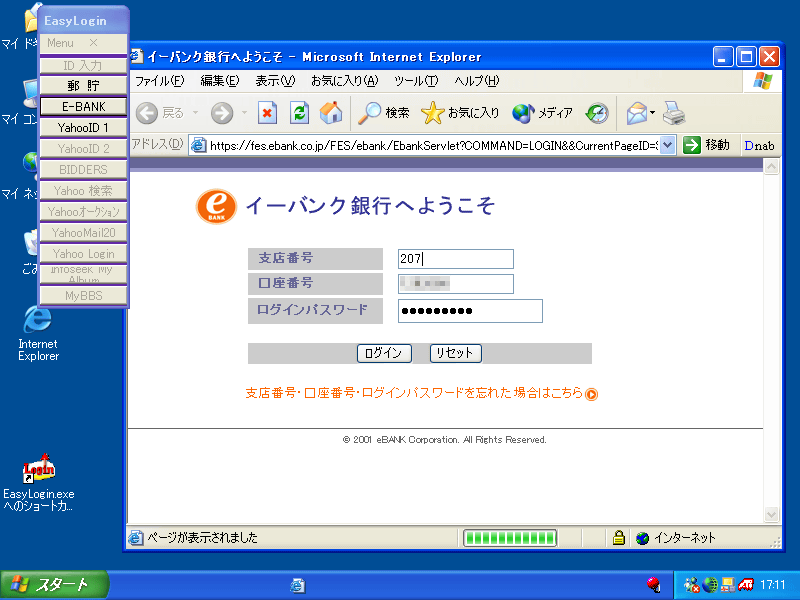Open Forward button history dropdown arrow

click(x=244, y=113)
